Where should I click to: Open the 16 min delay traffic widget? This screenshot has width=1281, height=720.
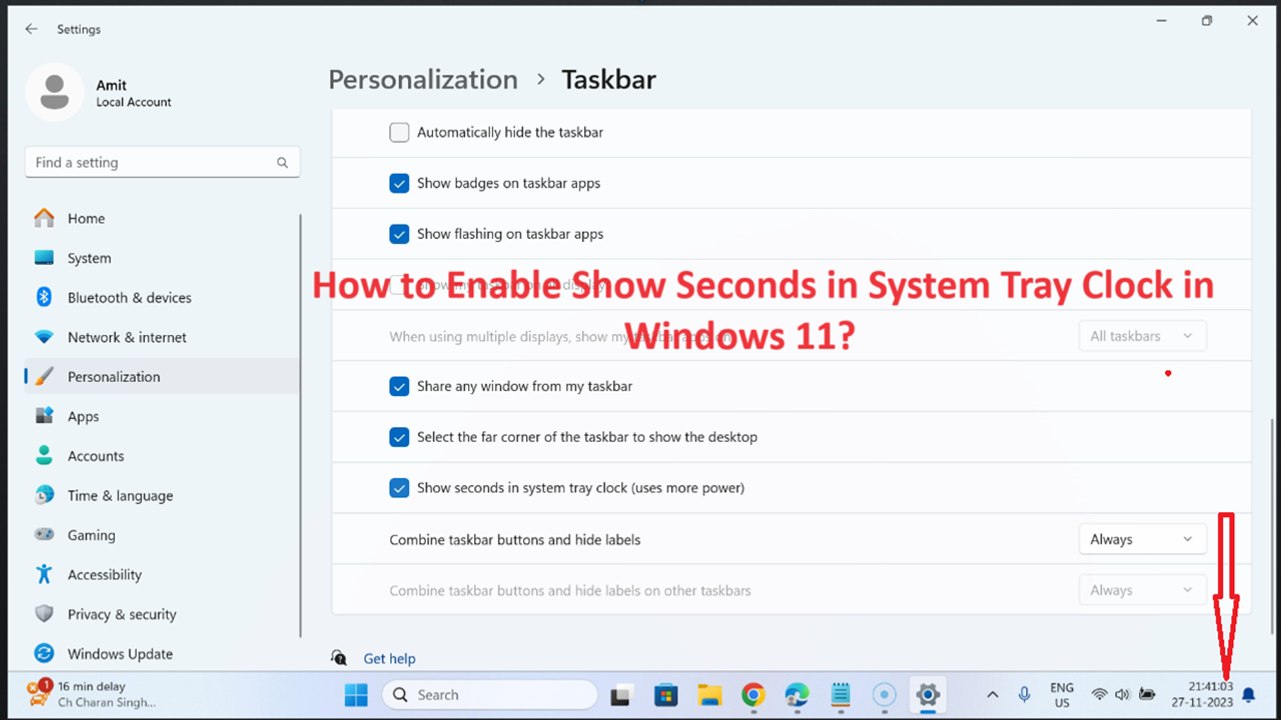[93, 694]
